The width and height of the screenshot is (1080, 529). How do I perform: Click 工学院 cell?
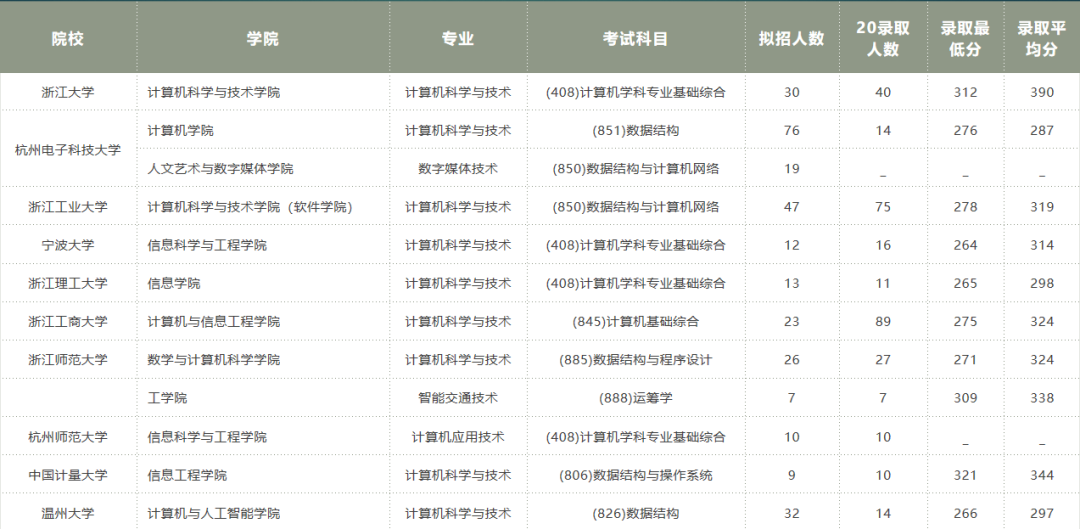pyautogui.click(x=167, y=398)
